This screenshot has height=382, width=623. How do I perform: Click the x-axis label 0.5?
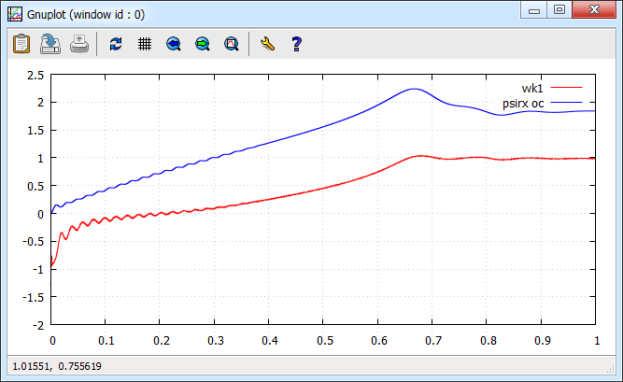(324, 341)
